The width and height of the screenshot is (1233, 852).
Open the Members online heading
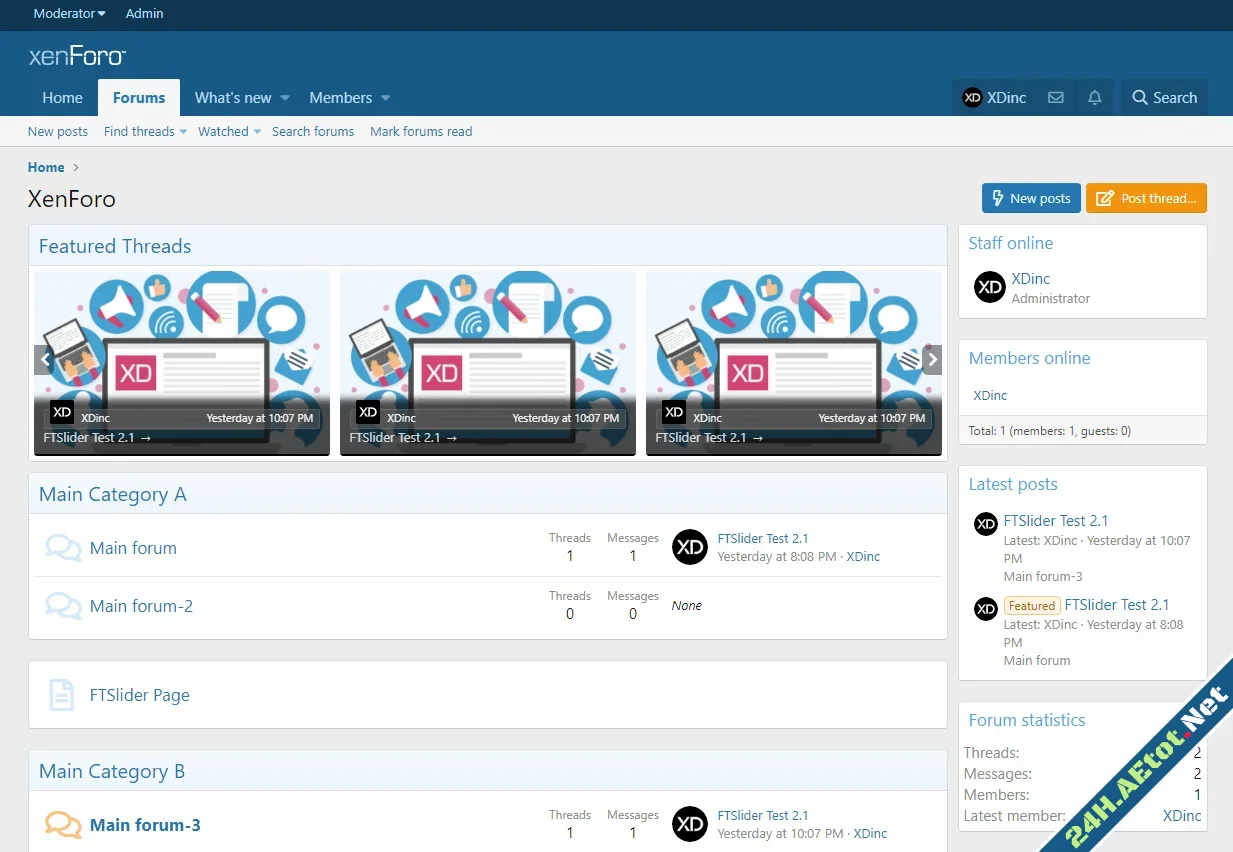click(1030, 358)
